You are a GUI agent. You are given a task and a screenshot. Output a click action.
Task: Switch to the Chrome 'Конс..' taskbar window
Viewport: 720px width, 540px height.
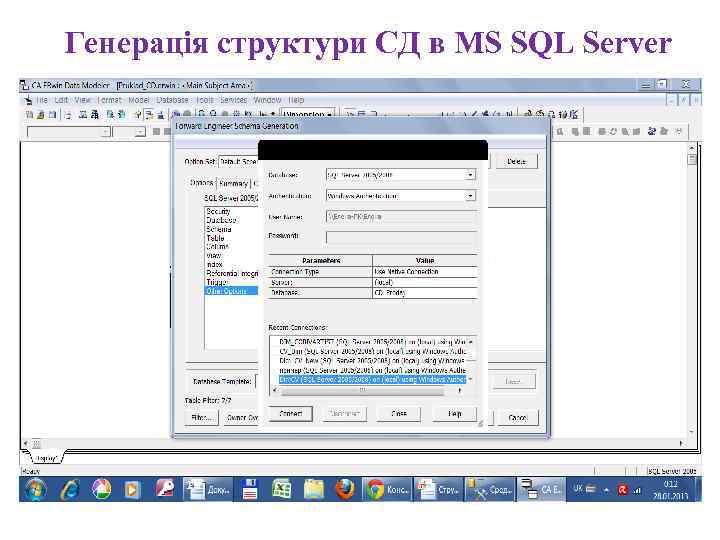(387, 489)
